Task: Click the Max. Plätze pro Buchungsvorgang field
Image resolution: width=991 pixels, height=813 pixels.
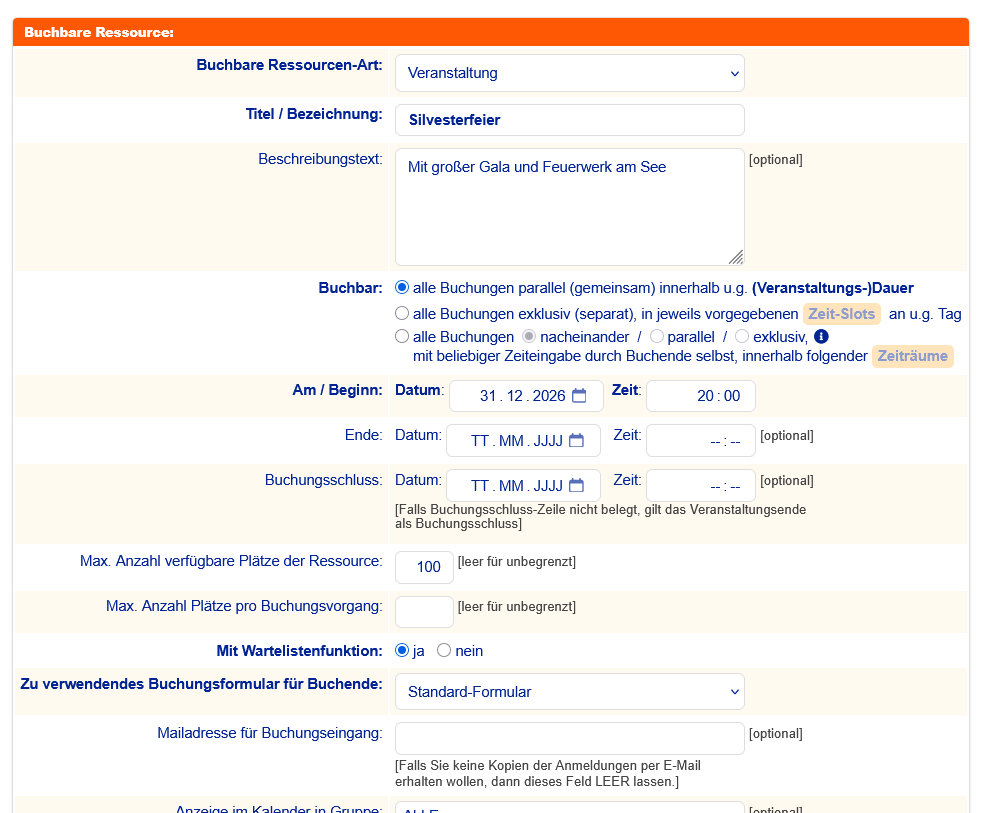Action: click(424, 612)
